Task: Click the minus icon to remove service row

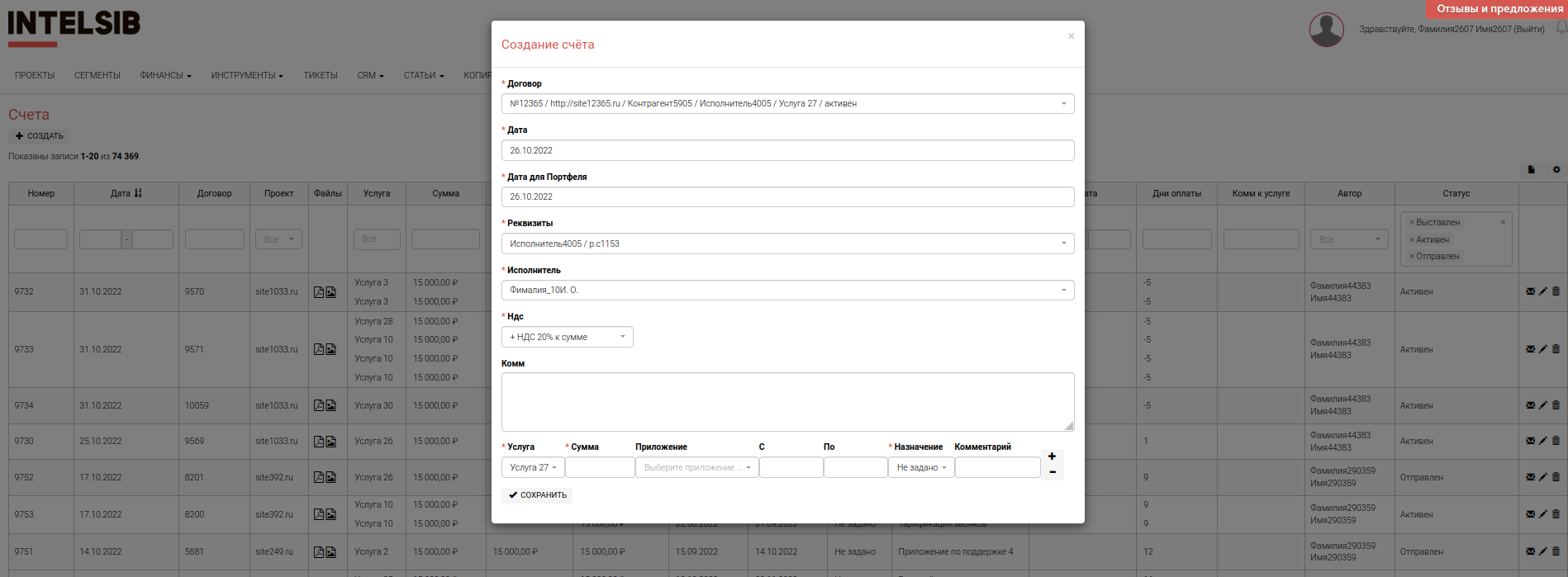Action: pos(1052,472)
